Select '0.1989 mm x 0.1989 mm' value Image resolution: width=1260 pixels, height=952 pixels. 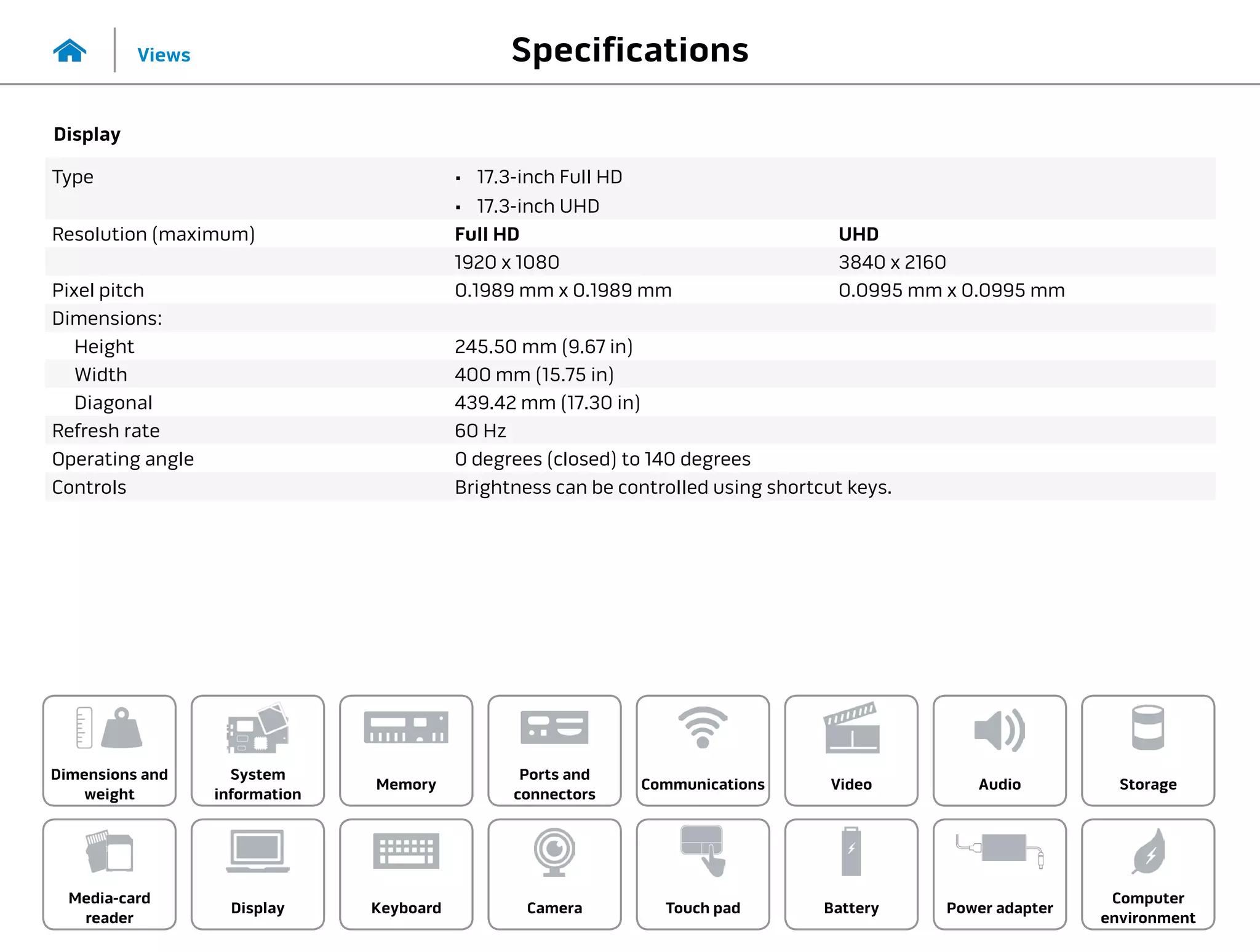tap(563, 290)
